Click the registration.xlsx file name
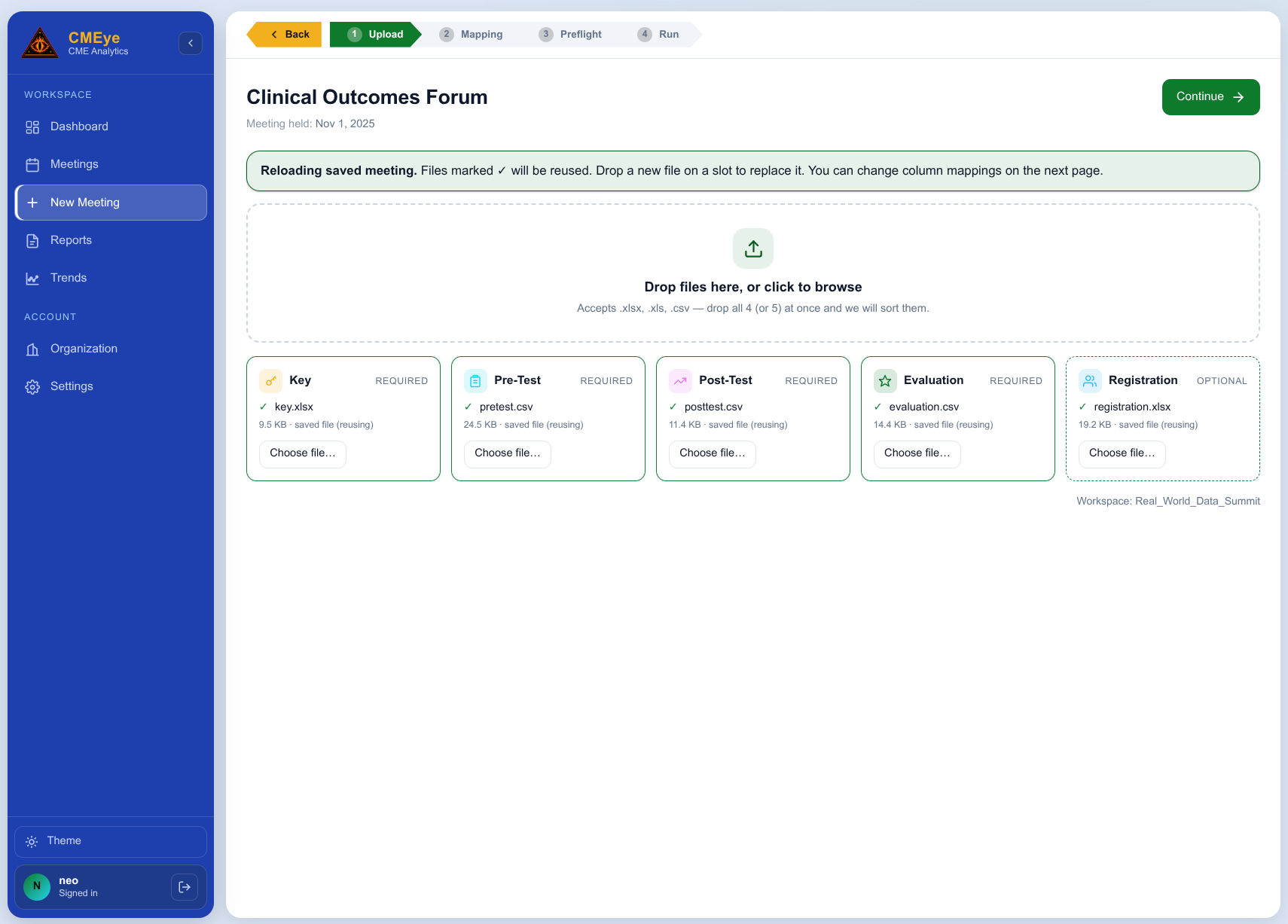The width and height of the screenshot is (1288, 924). point(1132,407)
